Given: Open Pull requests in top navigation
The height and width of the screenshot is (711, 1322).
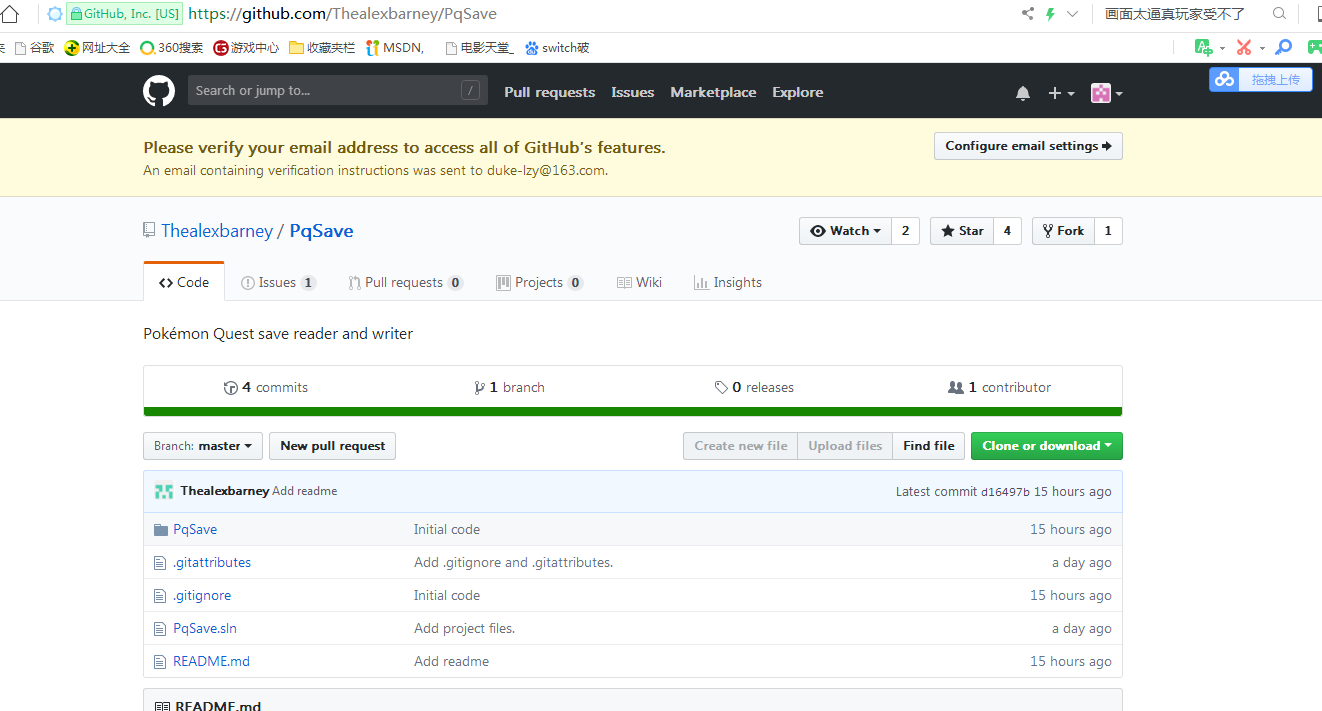Looking at the screenshot, I should (549, 92).
